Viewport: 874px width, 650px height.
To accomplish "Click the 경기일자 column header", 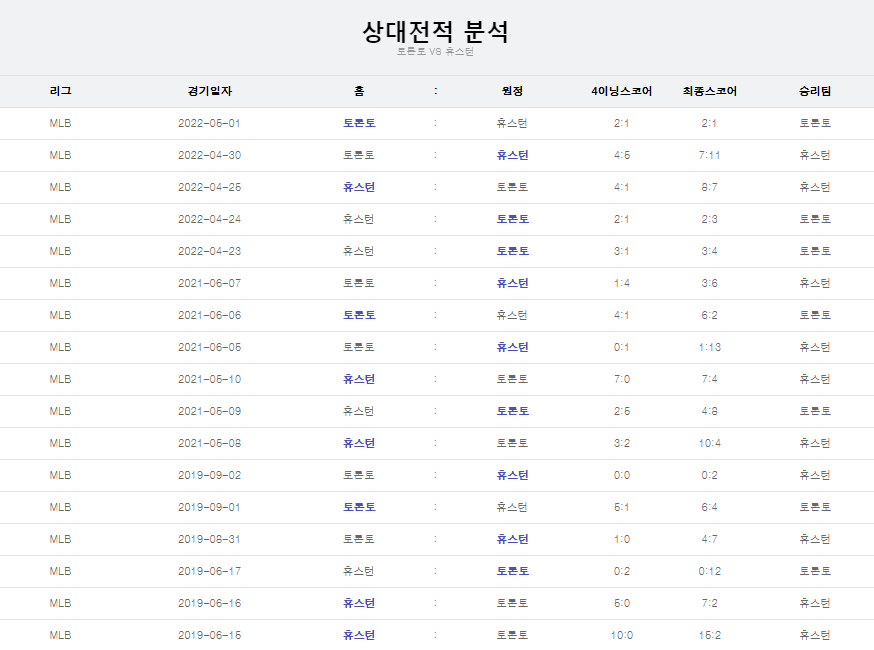I will (x=210, y=91).
